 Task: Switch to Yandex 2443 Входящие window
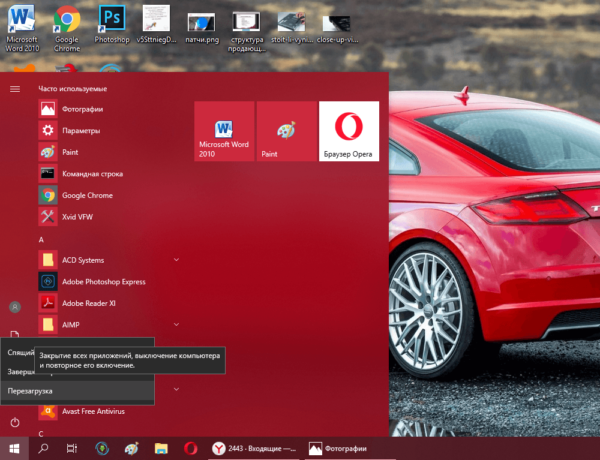point(254,448)
